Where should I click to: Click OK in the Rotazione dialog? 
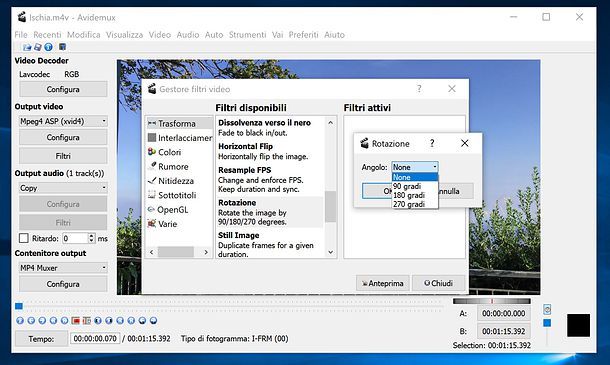(377, 191)
